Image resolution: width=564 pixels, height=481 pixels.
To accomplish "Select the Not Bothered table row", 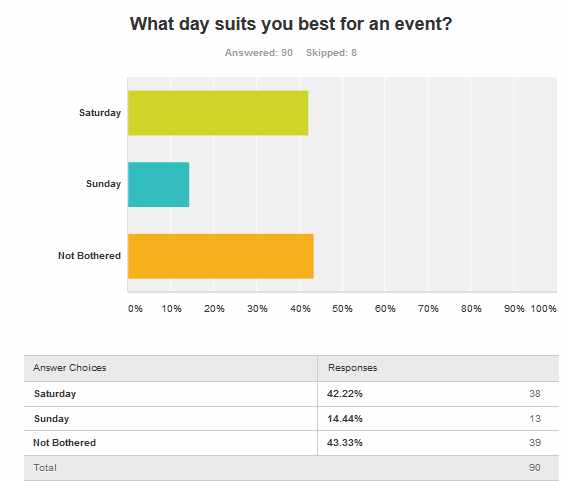I will tap(292, 443).
